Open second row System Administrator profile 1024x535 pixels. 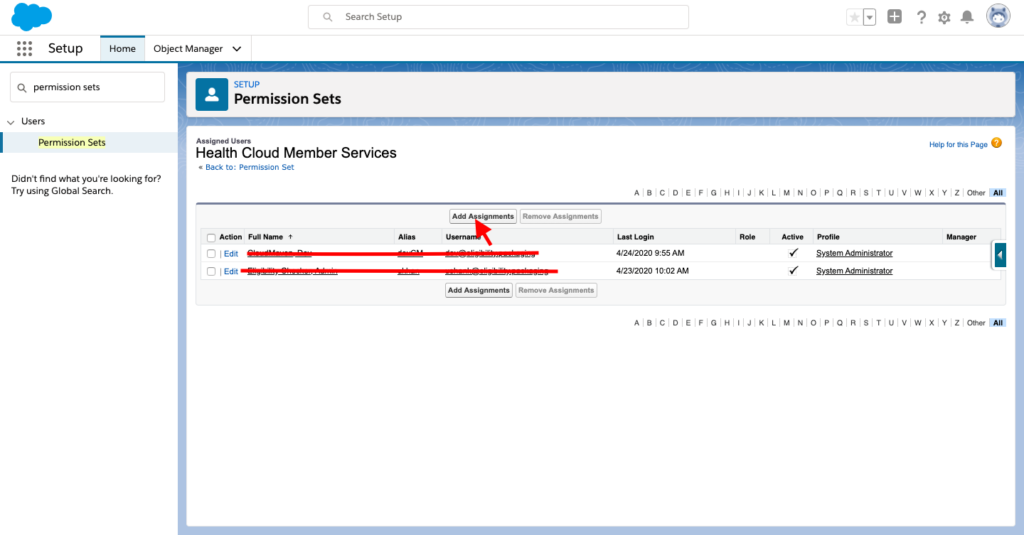(854, 270)
